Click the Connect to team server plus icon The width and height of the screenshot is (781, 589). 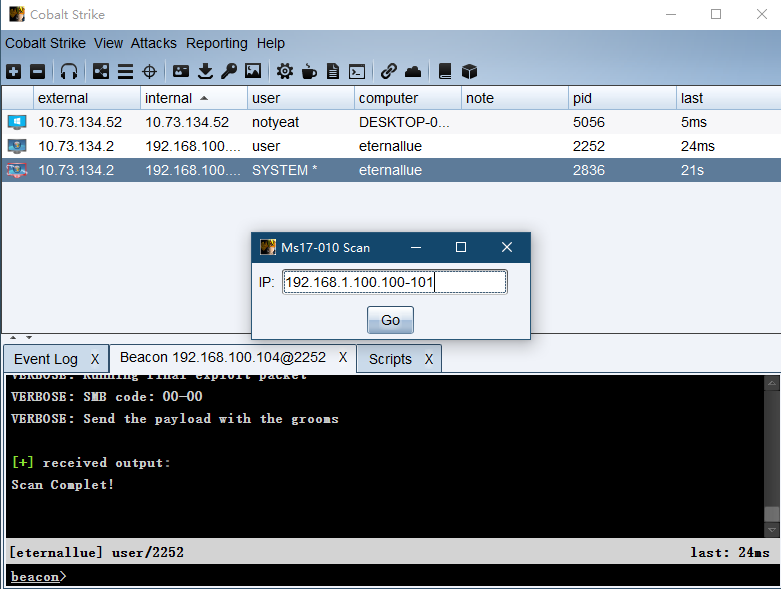(13, 72)
